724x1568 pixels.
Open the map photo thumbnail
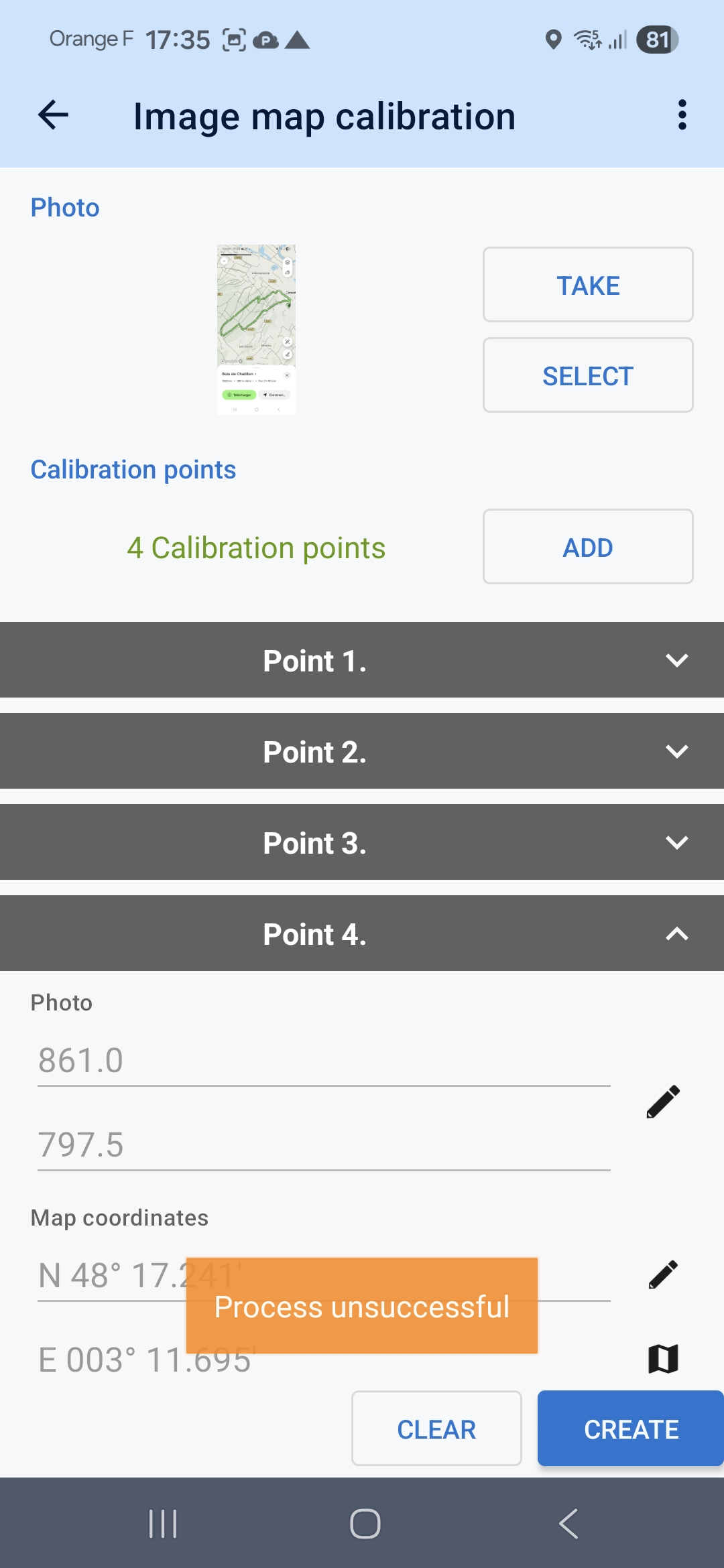coord(256,329)
